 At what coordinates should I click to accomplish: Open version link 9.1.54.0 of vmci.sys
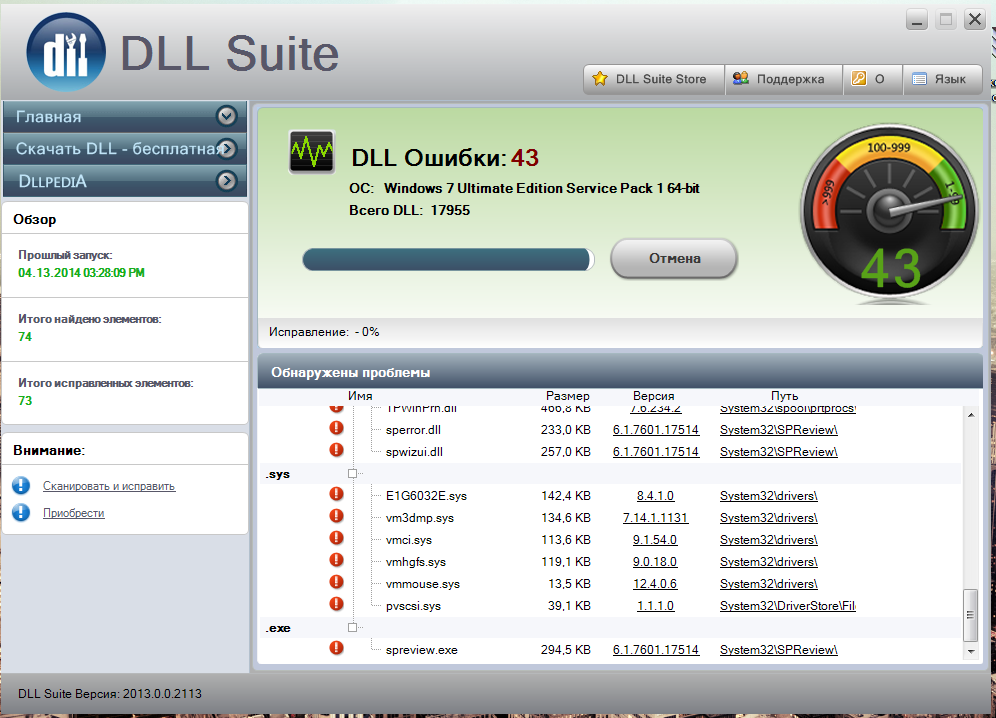[x=655, y=540]
